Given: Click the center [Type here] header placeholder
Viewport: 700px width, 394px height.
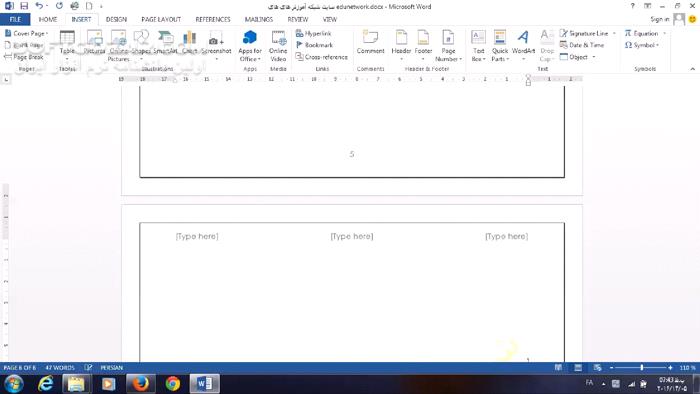Looking at the screenshot, I should (x=352, y=236).
